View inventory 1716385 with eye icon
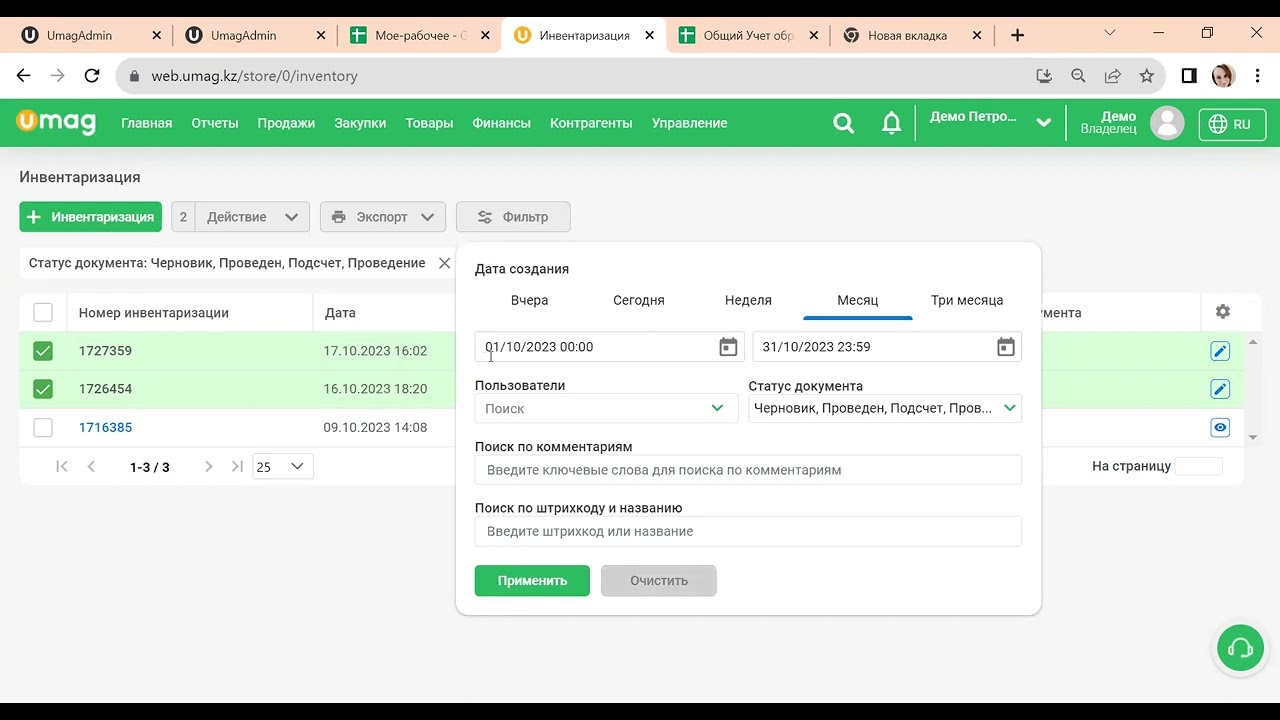Image resolution: width=1280 pixels, height=720 pixels. [x=1220, y=427]
